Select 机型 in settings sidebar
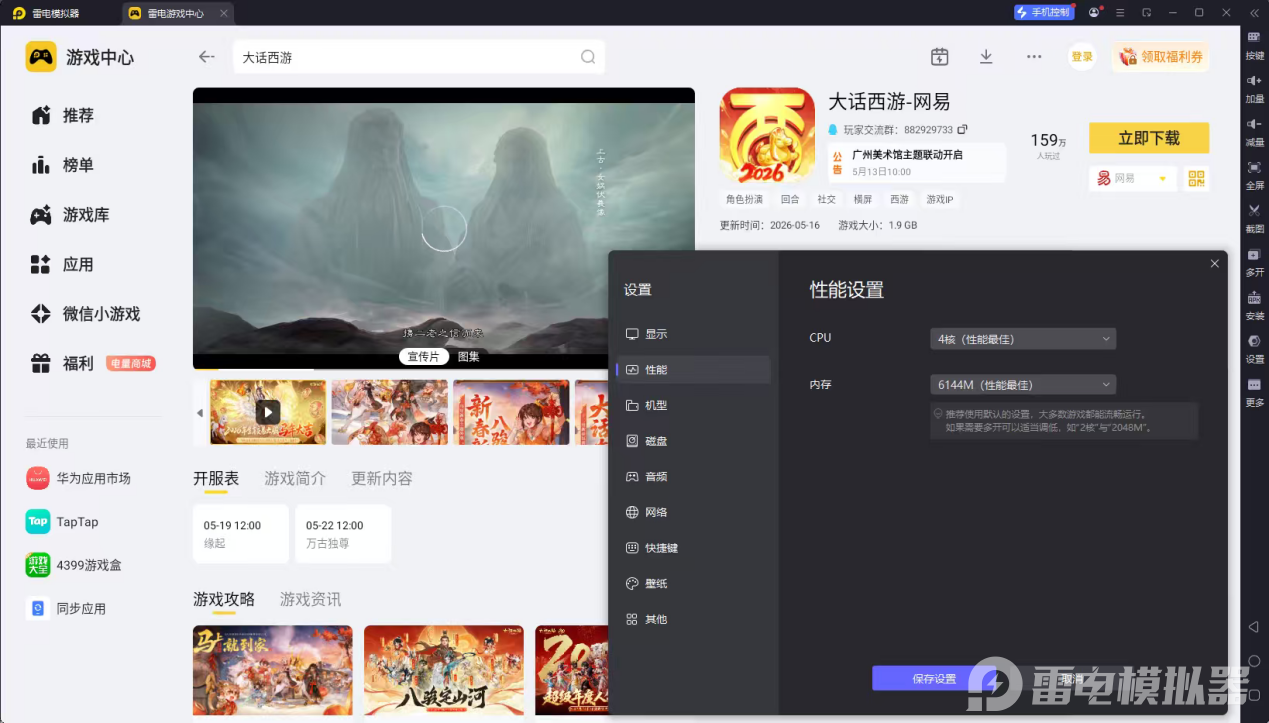This screenshot has height=723, width=1269. (693, 405)
